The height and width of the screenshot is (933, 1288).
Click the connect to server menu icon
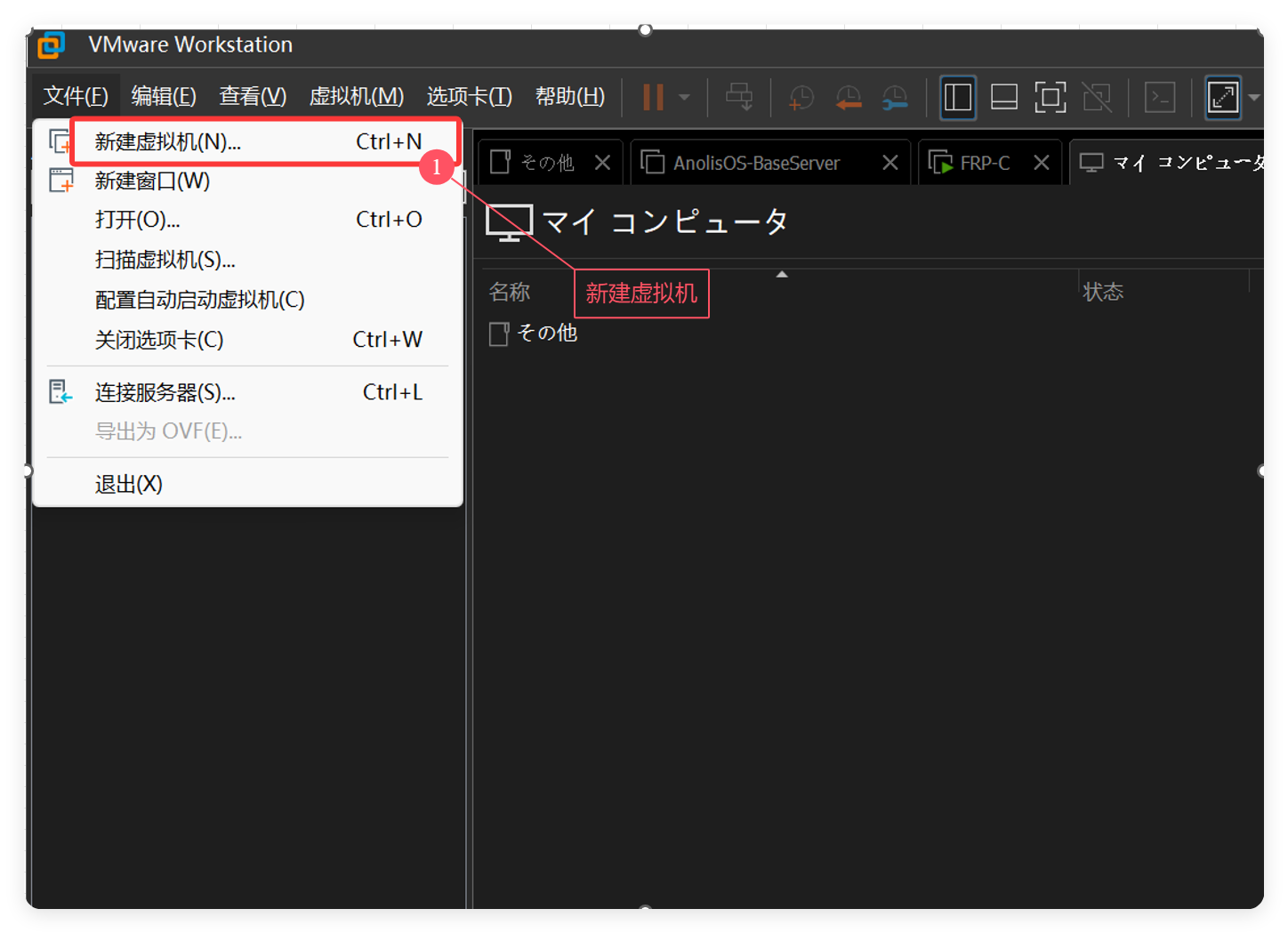pos(60,391)
